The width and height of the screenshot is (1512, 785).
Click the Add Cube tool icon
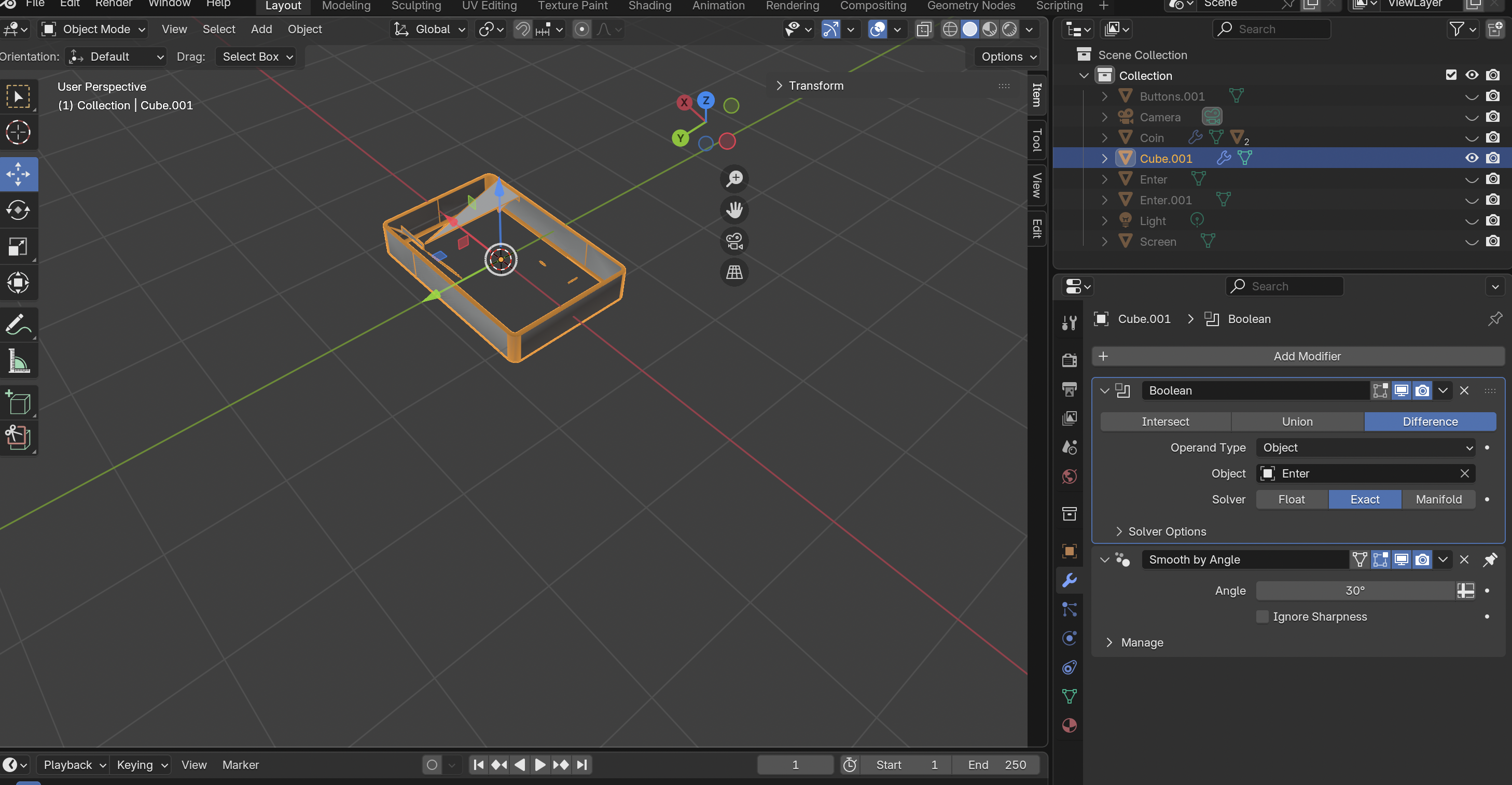[18, 403]
